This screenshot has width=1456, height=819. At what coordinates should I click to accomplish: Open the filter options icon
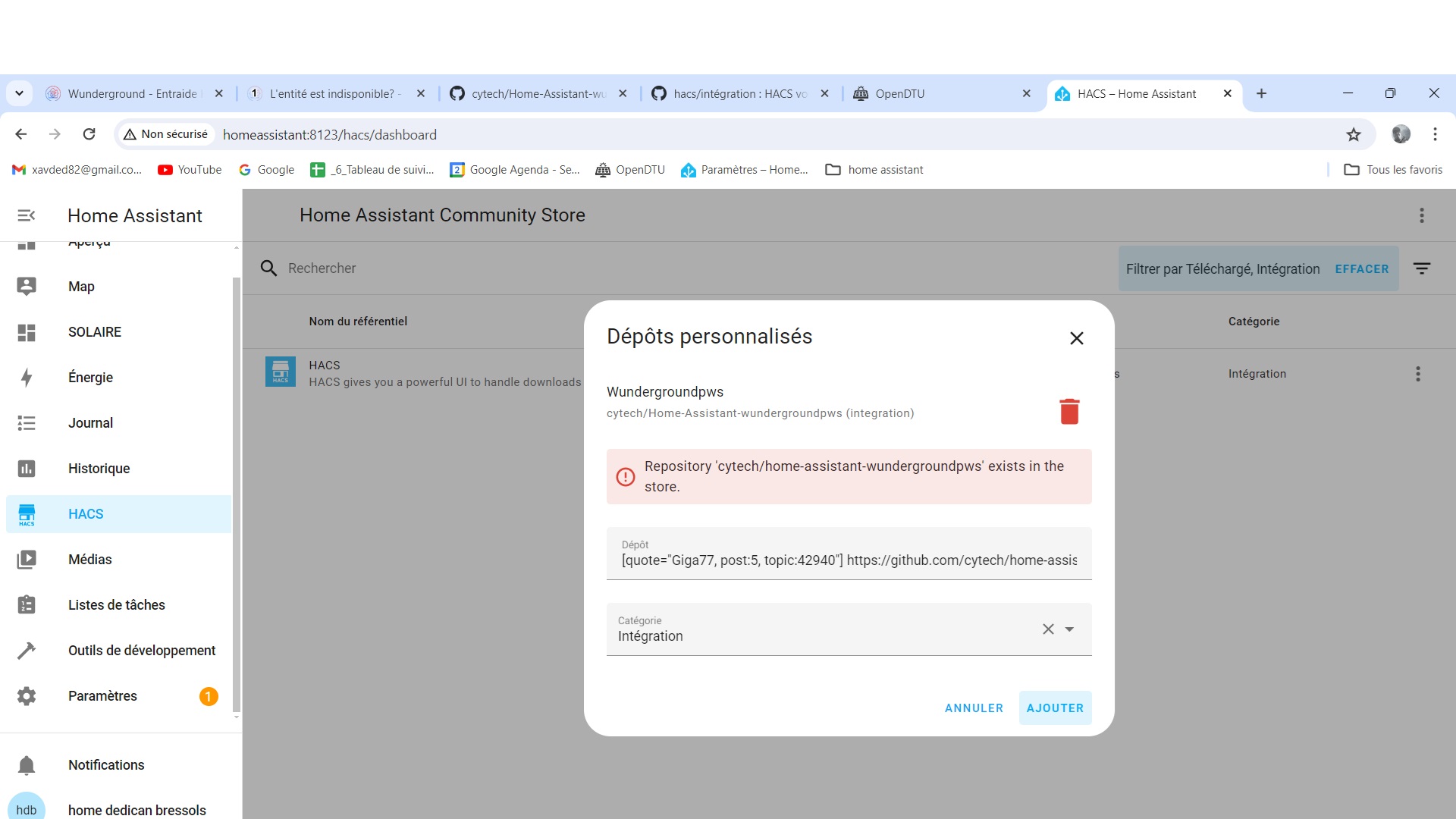tap(1422, 268)
